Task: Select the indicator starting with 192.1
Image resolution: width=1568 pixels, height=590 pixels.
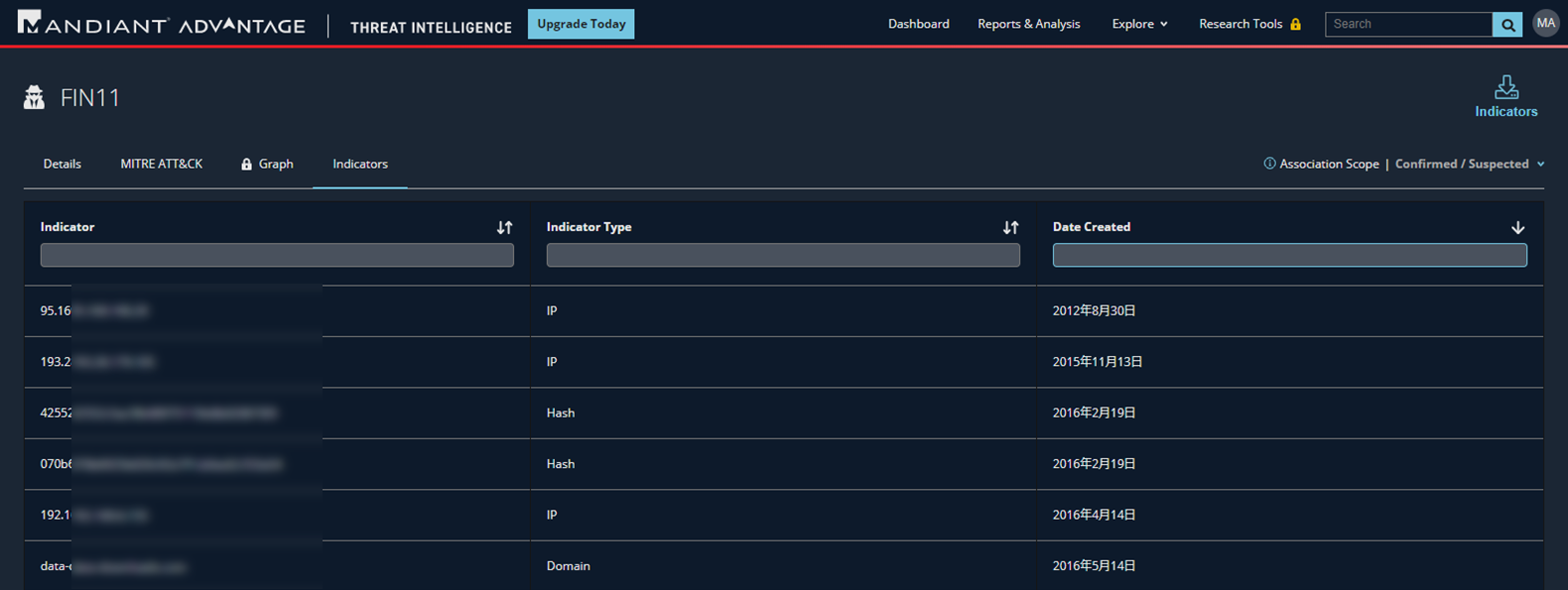Action: [x=94, y=515]
